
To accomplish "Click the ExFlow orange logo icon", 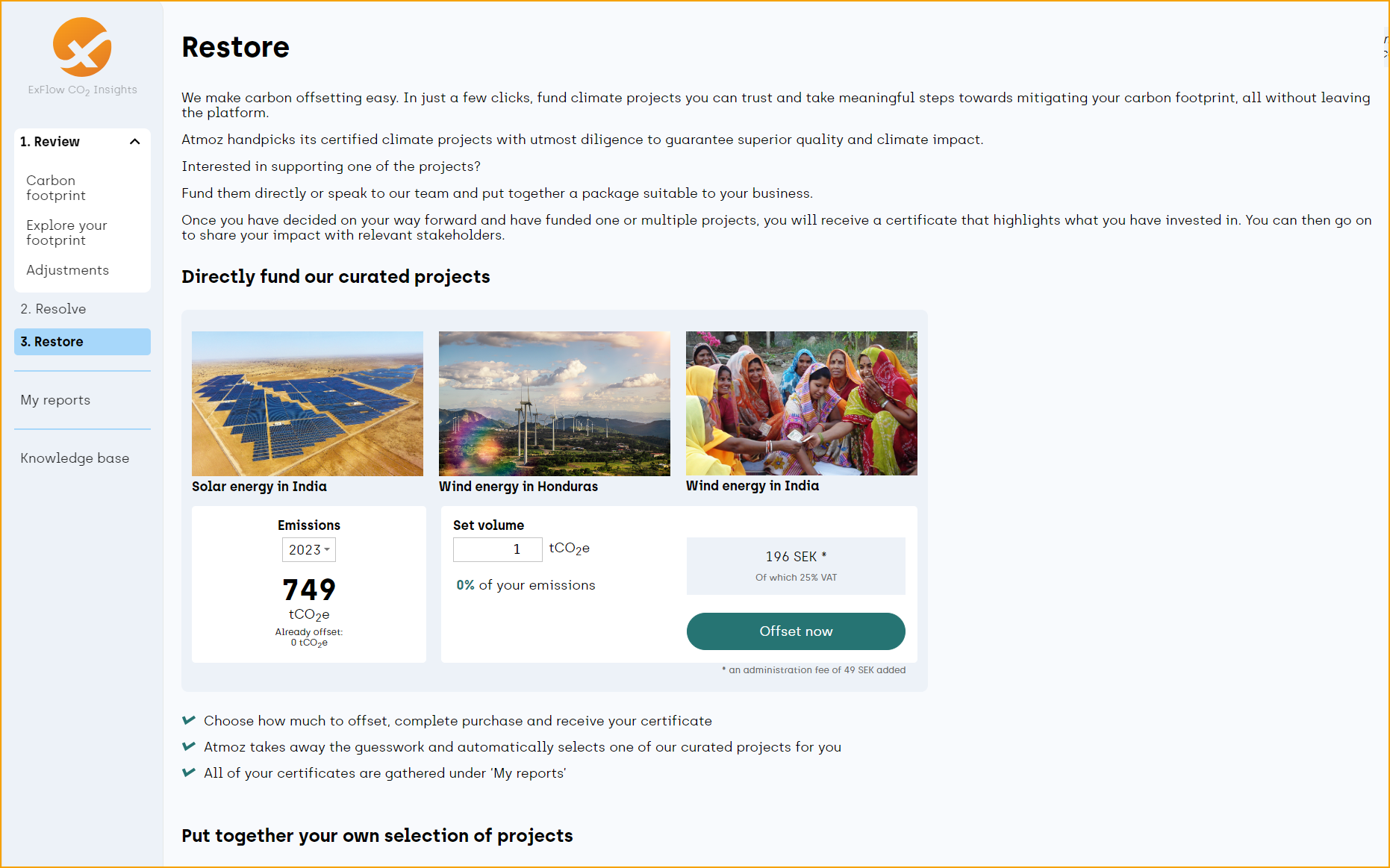I will pos(82,48).
